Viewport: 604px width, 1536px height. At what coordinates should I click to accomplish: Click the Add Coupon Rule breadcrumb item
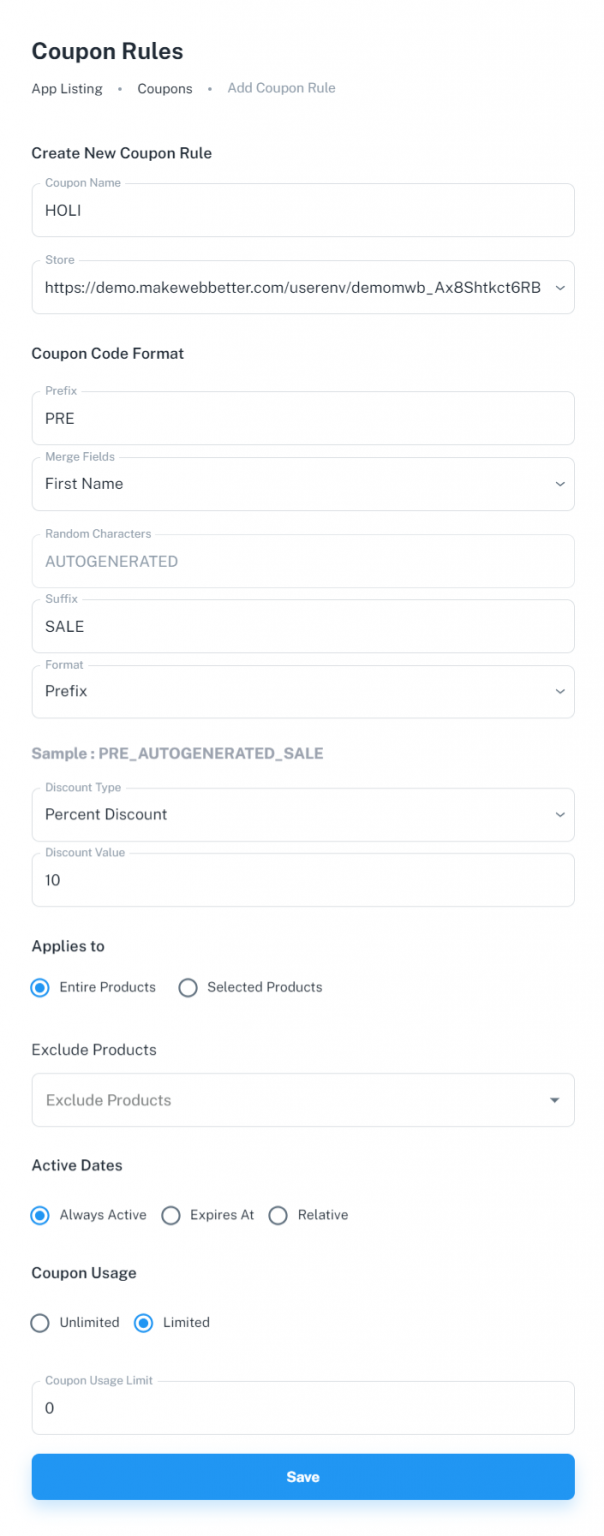[281, 89]
